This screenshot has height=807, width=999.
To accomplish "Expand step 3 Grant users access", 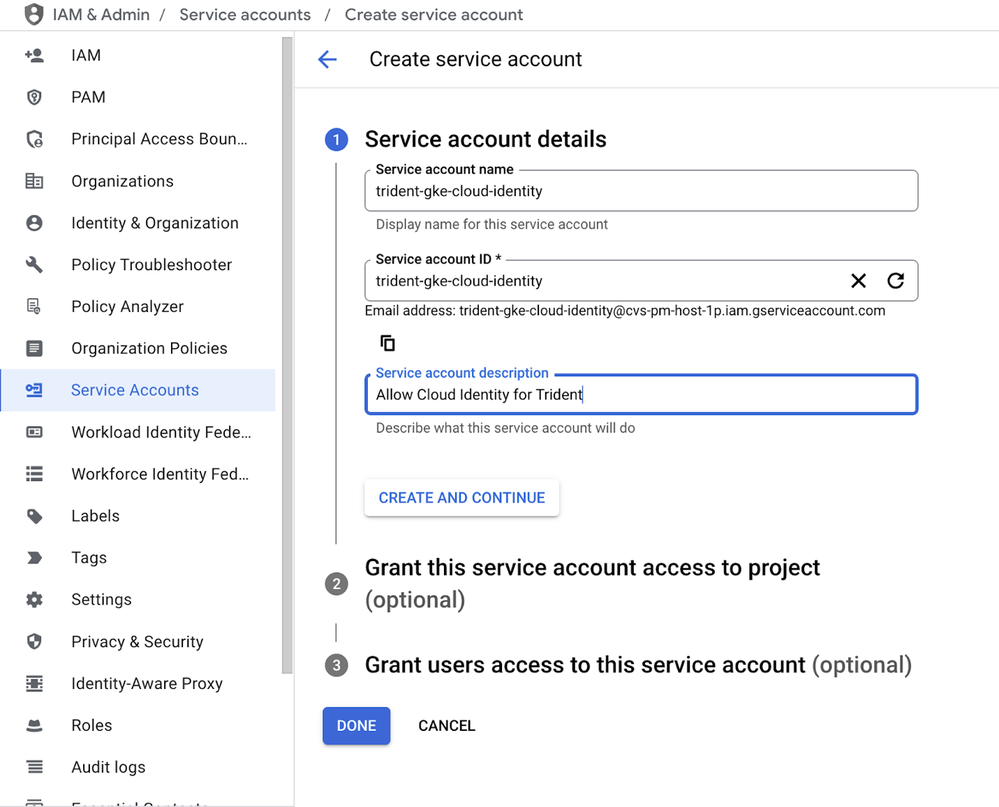I will pos(638,665).
